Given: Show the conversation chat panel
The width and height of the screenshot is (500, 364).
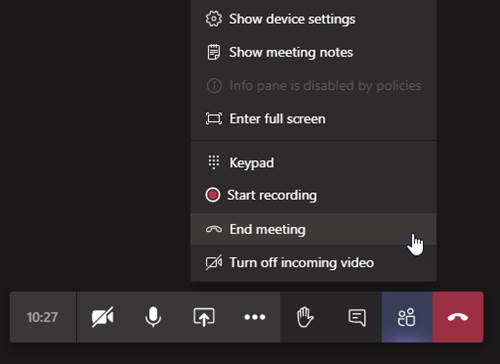Looking at the screenshot, I should [x=356, y=317].
